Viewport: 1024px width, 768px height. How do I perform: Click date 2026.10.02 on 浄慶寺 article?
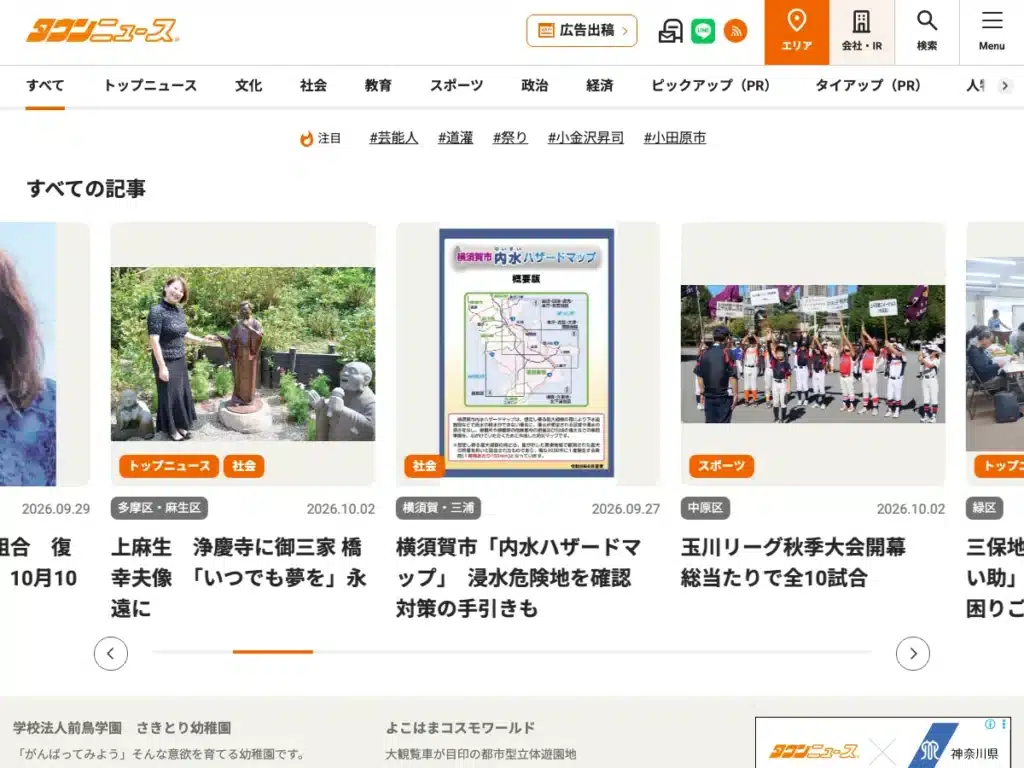[x=341, y=509]
